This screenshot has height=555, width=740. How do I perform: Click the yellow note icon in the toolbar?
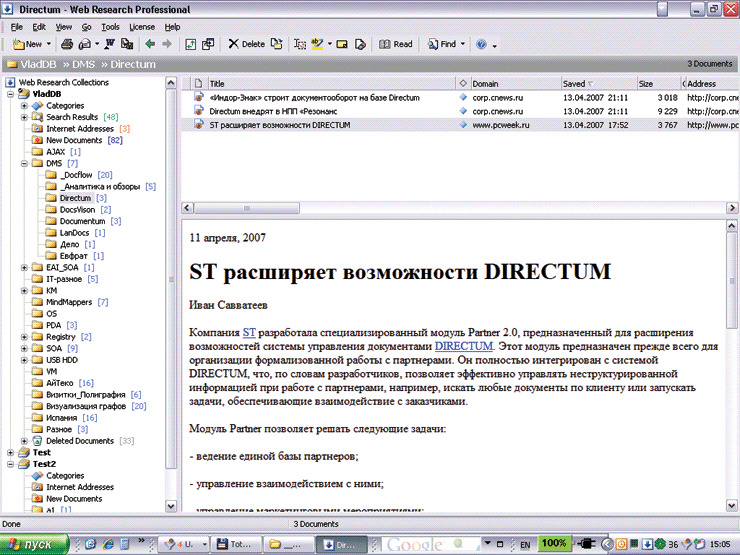(x=342, y=44)
